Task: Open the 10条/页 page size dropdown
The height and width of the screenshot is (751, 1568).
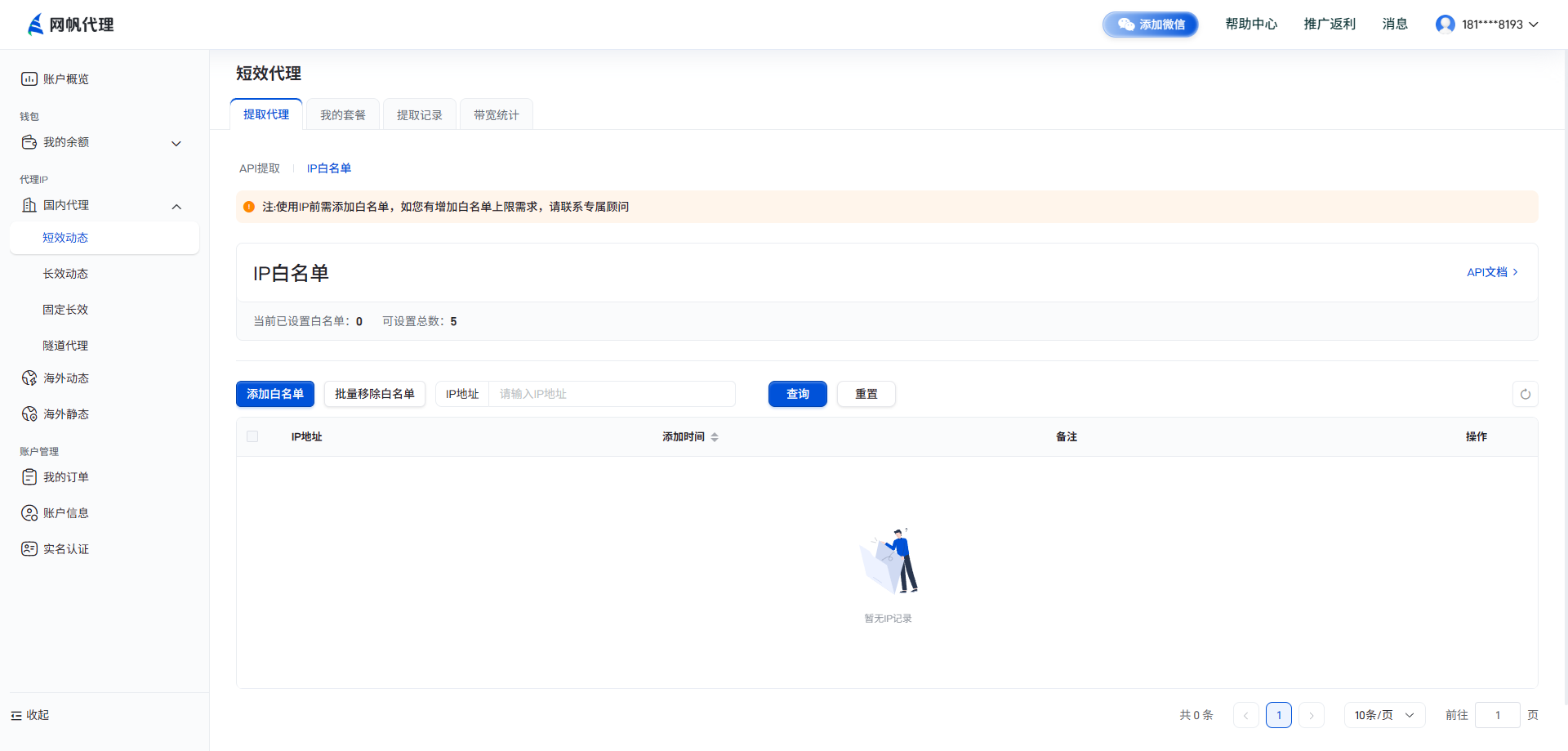Action: [1384, 715]
